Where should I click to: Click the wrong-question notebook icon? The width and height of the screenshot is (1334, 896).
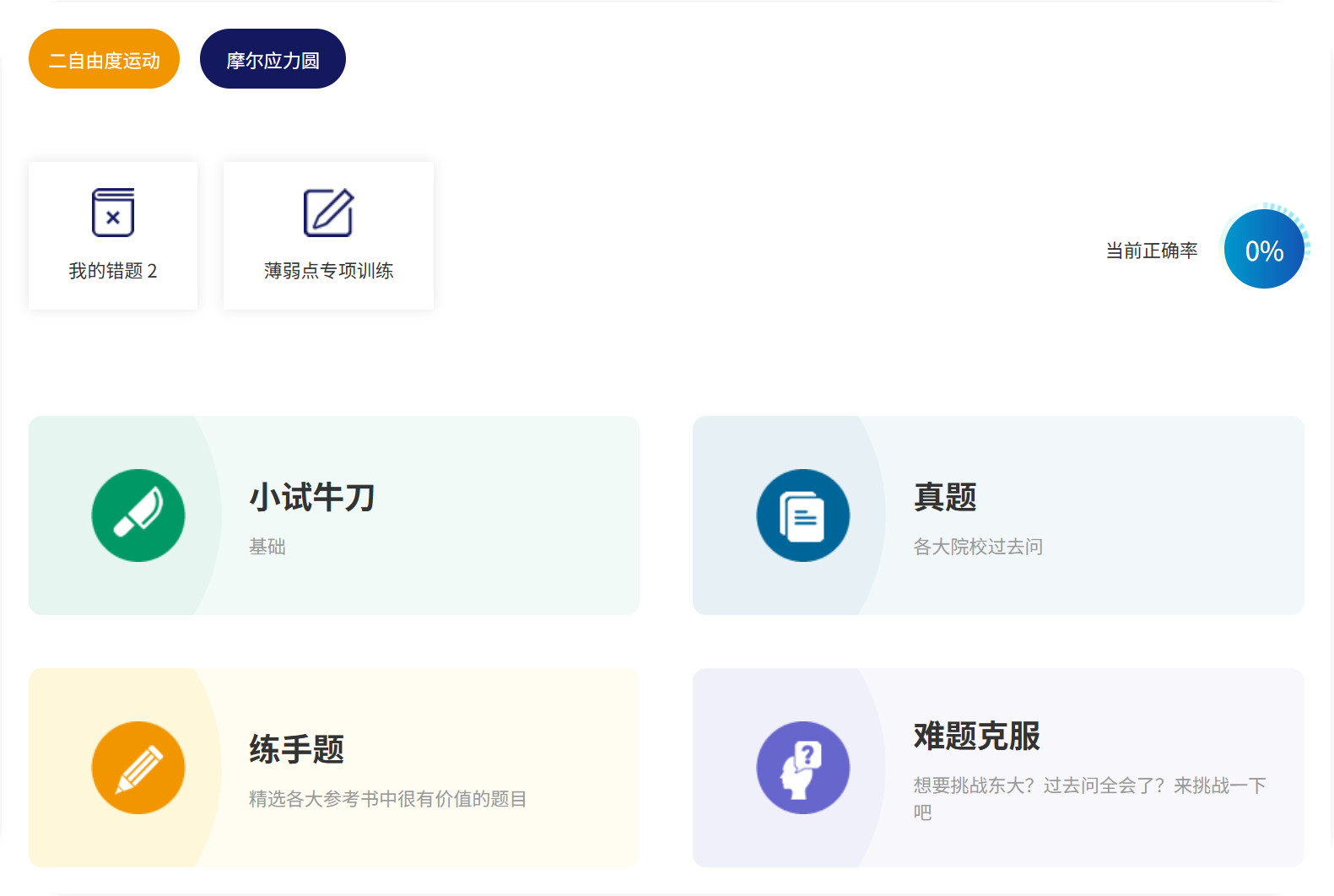click(x=113, y=213)
